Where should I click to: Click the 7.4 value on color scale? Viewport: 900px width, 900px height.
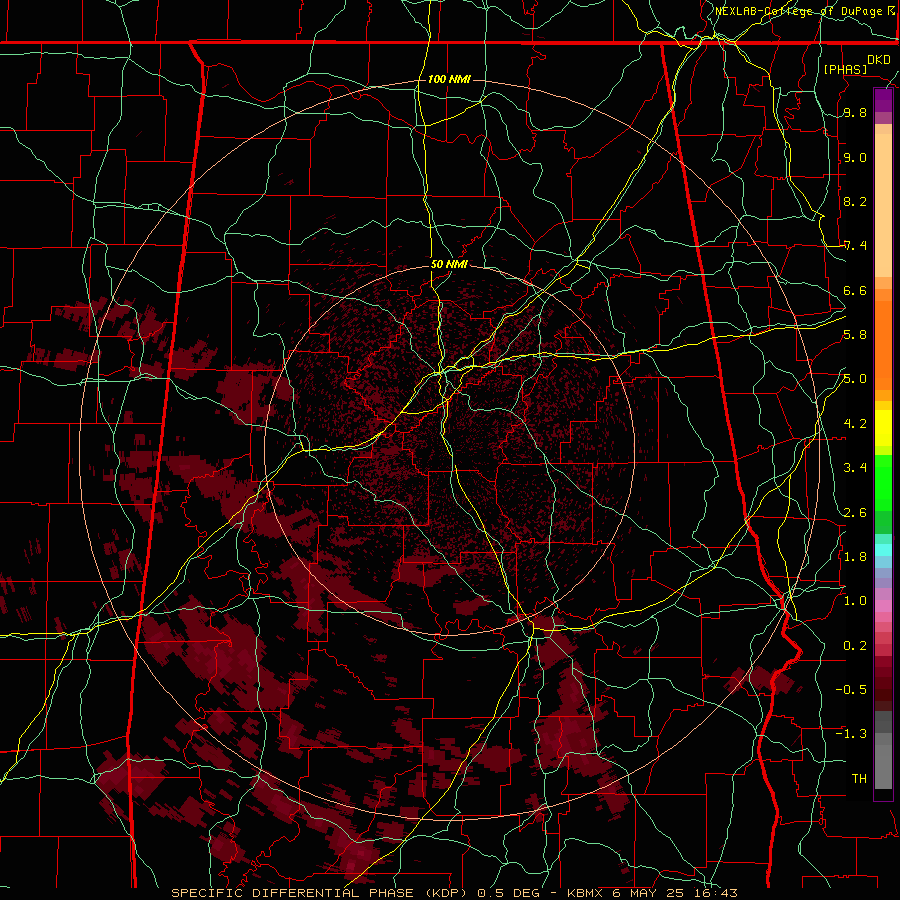(x=855, y=246)
